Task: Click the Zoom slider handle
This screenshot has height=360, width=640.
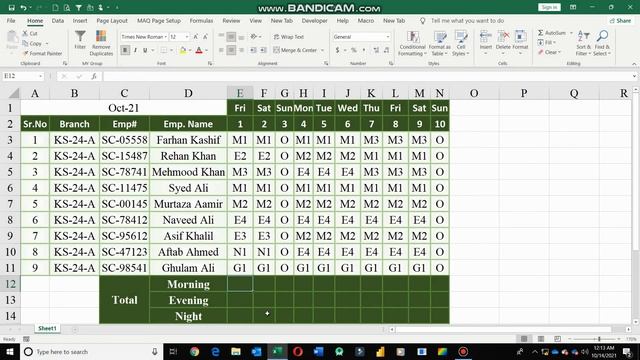Action: tap(599, 339)
